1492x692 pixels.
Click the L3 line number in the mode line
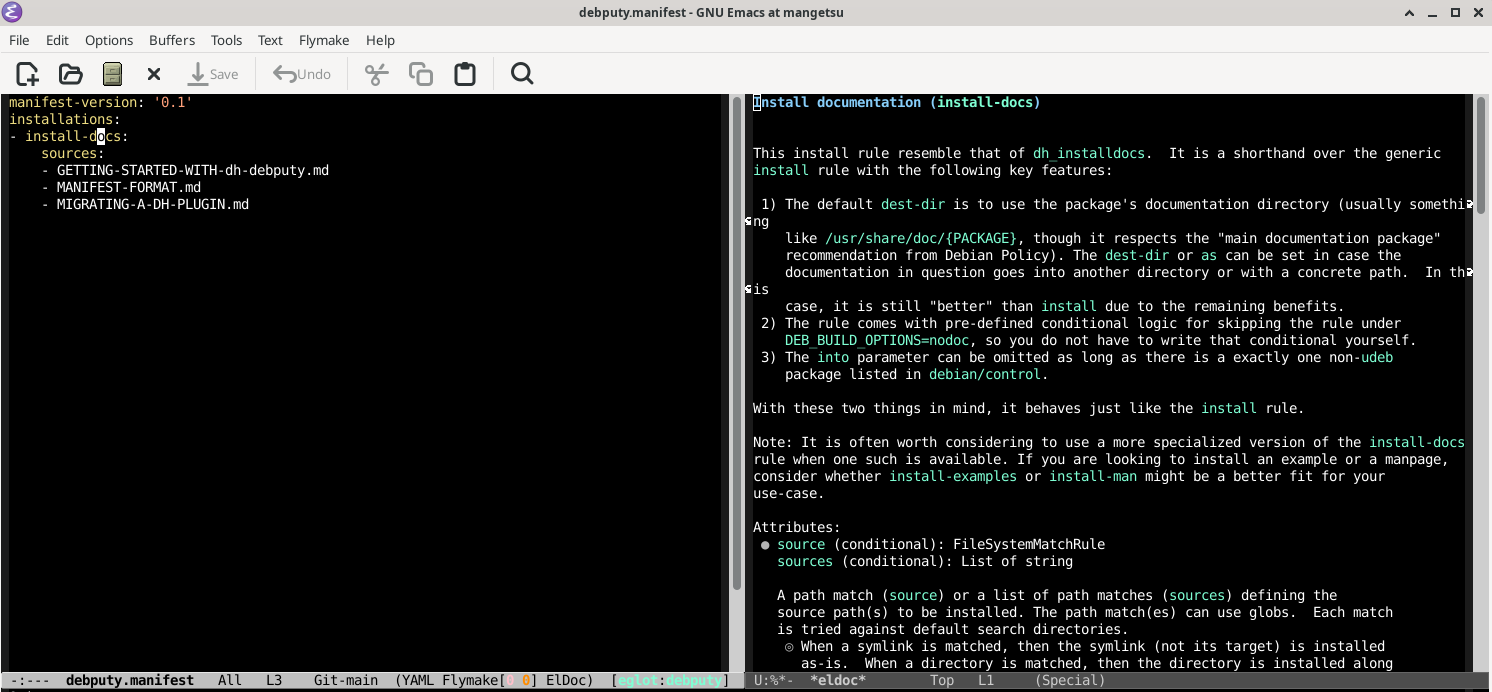274,680
